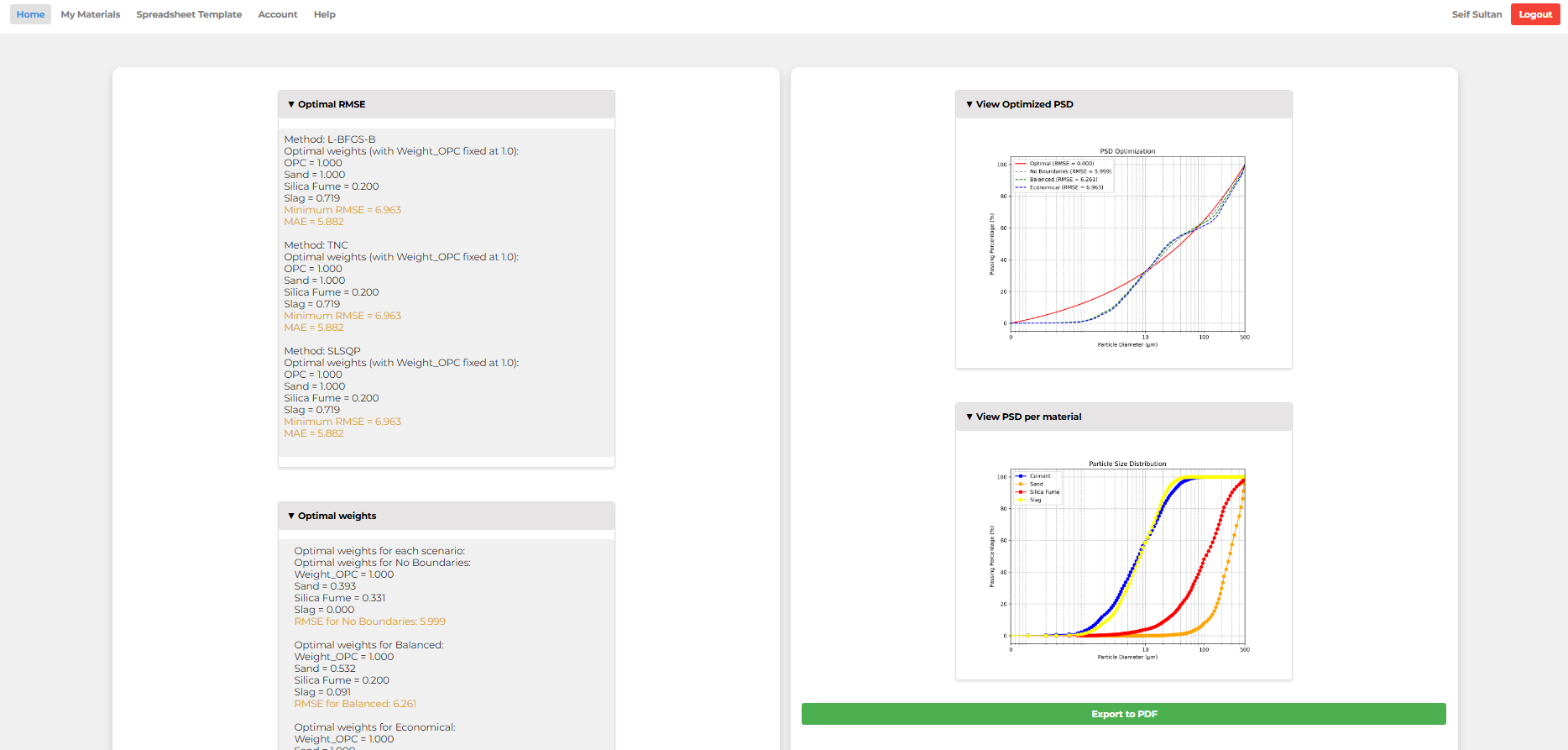Click the Cement legend entry
The height and width of the screenshot is (750, 1568).
click(x=1039, y=476)
